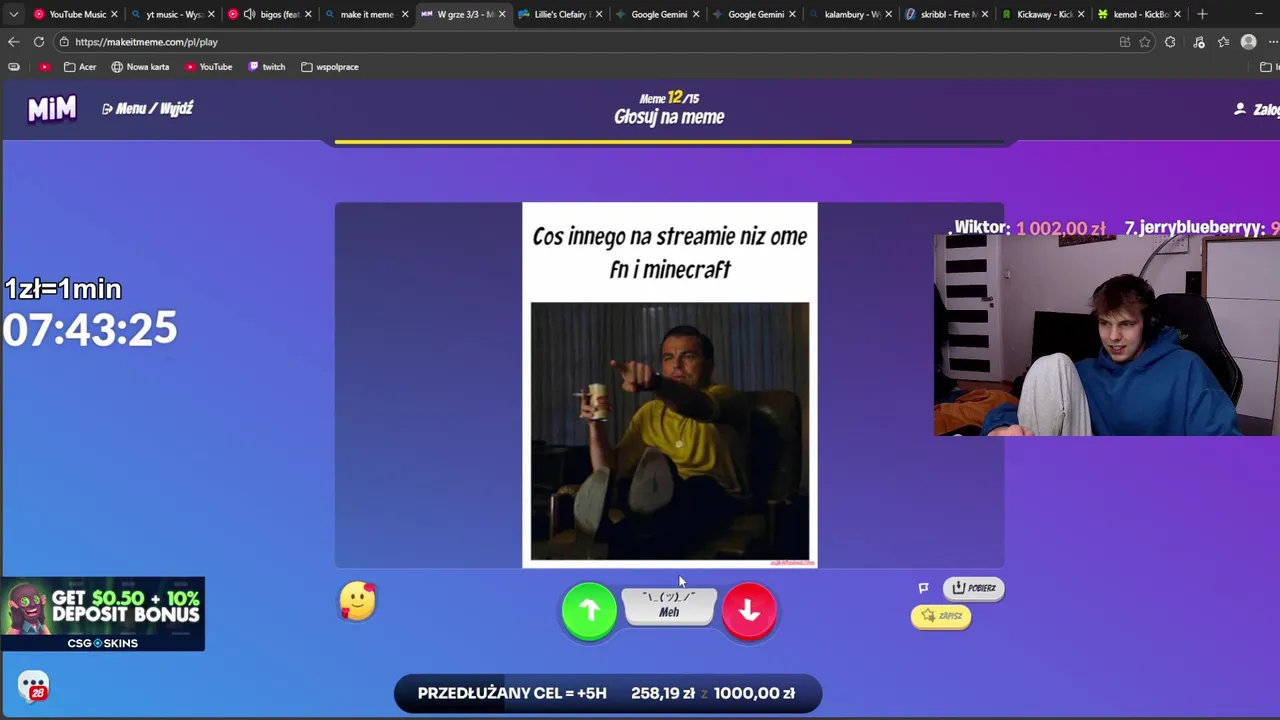This screenshot has height=720, width=1280.
Task: Open Menu / Wyjdź
Action: tap(147, 108)
